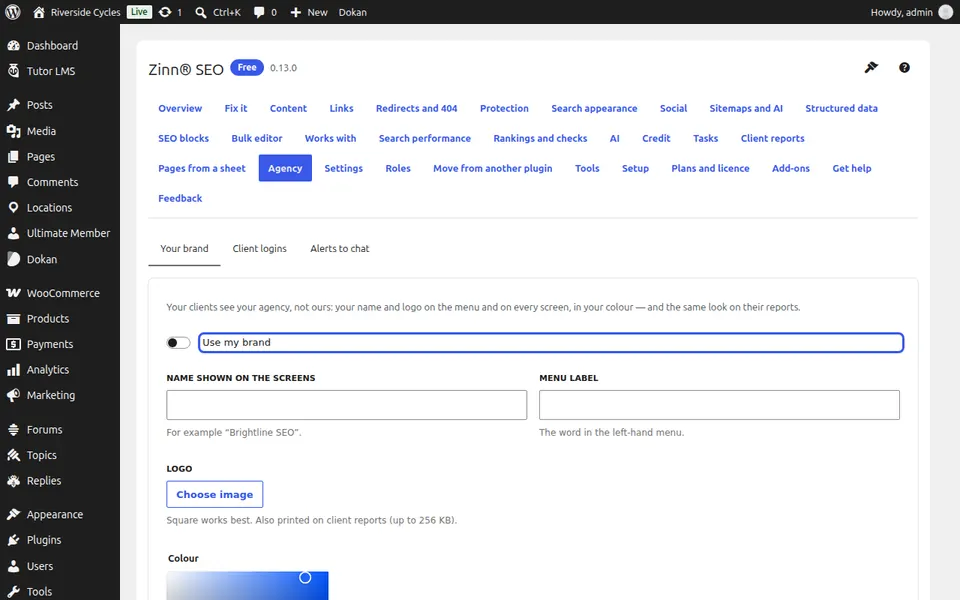Open the Get help link
The width and height of the screenshot is (960, 600).
[x=852, y=168]
